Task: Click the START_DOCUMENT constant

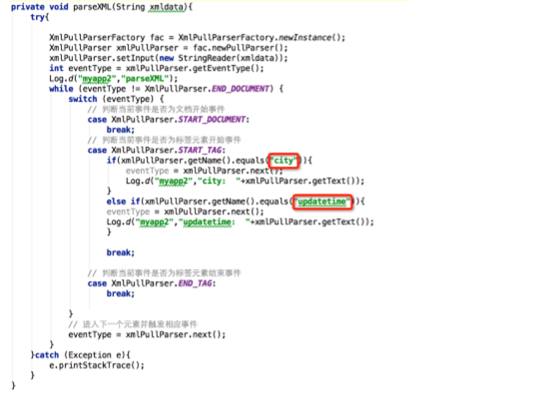Action: point(212,119)
